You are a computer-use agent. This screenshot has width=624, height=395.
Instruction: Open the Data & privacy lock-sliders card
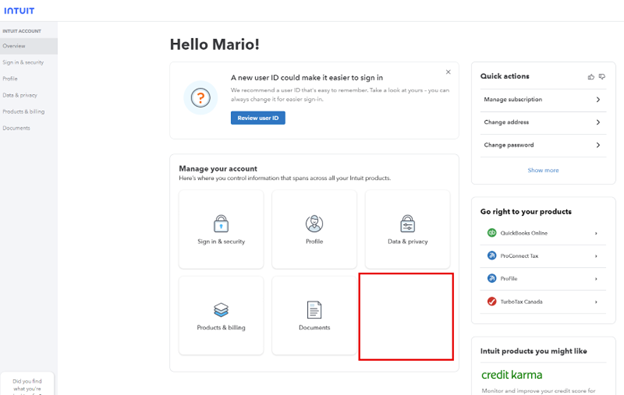click(408, 229)
